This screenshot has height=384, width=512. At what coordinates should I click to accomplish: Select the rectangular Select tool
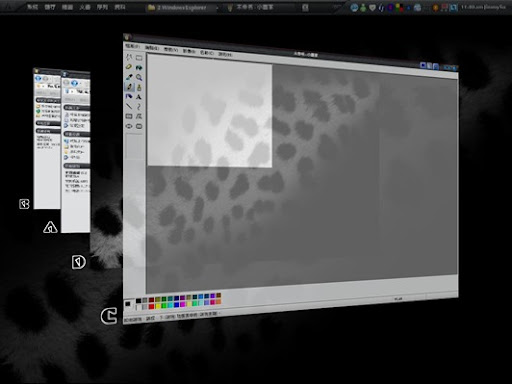click(x=139, y=58)
